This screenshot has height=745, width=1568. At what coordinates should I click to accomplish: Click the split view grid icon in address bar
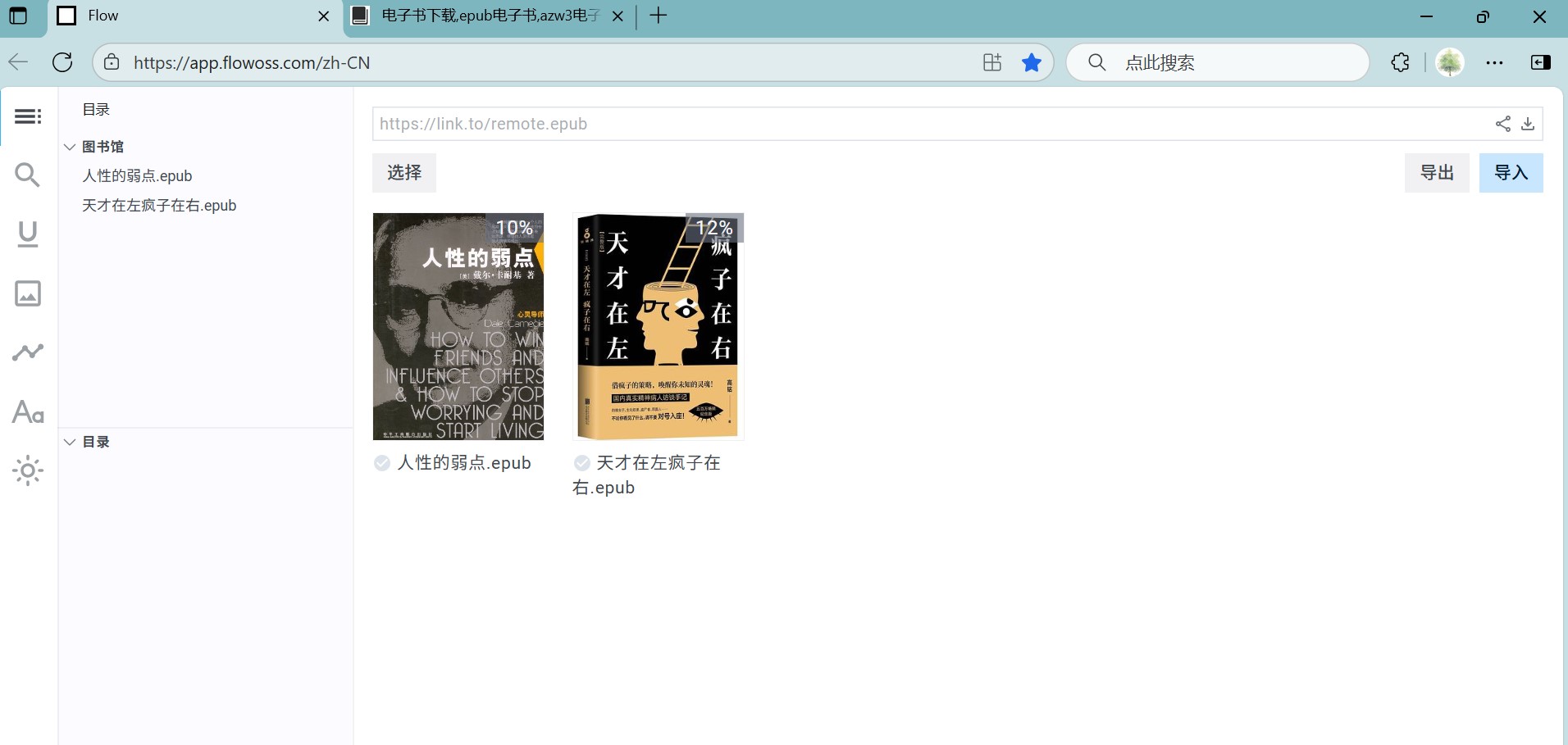click(x=992, y=62)
